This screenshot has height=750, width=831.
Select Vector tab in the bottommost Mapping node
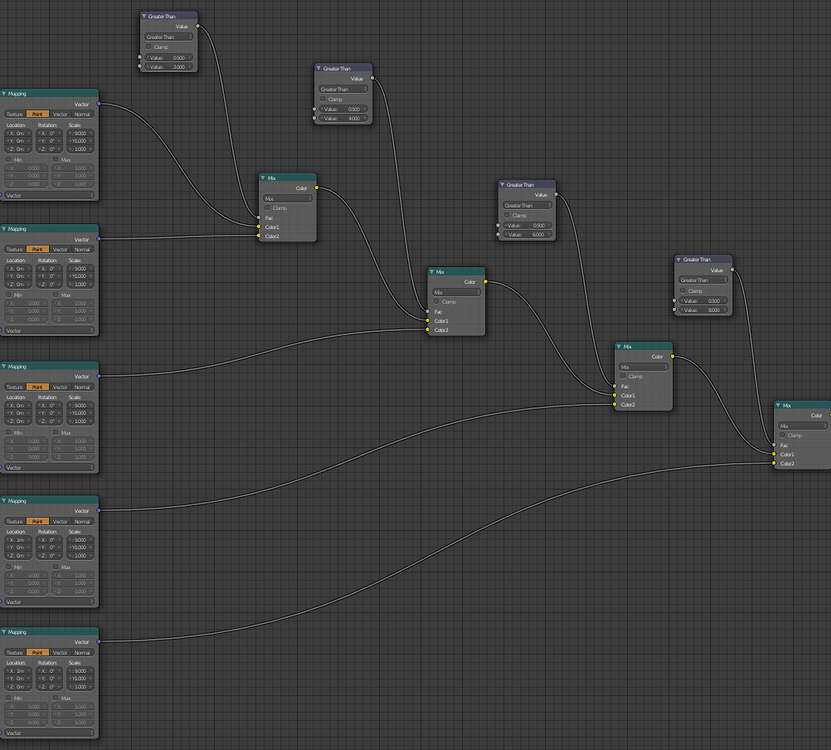click(60, 652)
